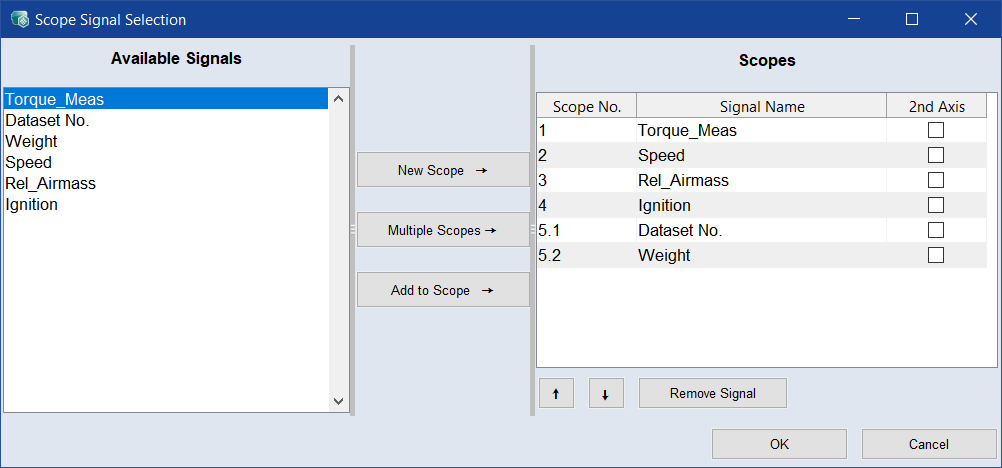Enable 2nd Axis for Torque_Meas
The image size is (1002, 468).
pos(936,130)
